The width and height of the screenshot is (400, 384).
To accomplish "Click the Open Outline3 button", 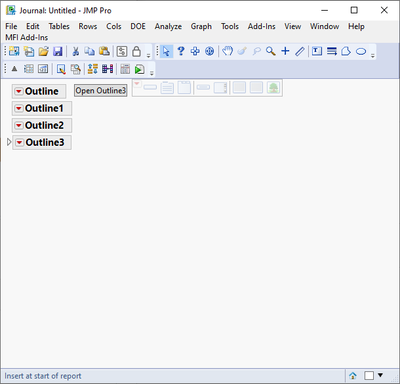I will click(x=101, y=91).
